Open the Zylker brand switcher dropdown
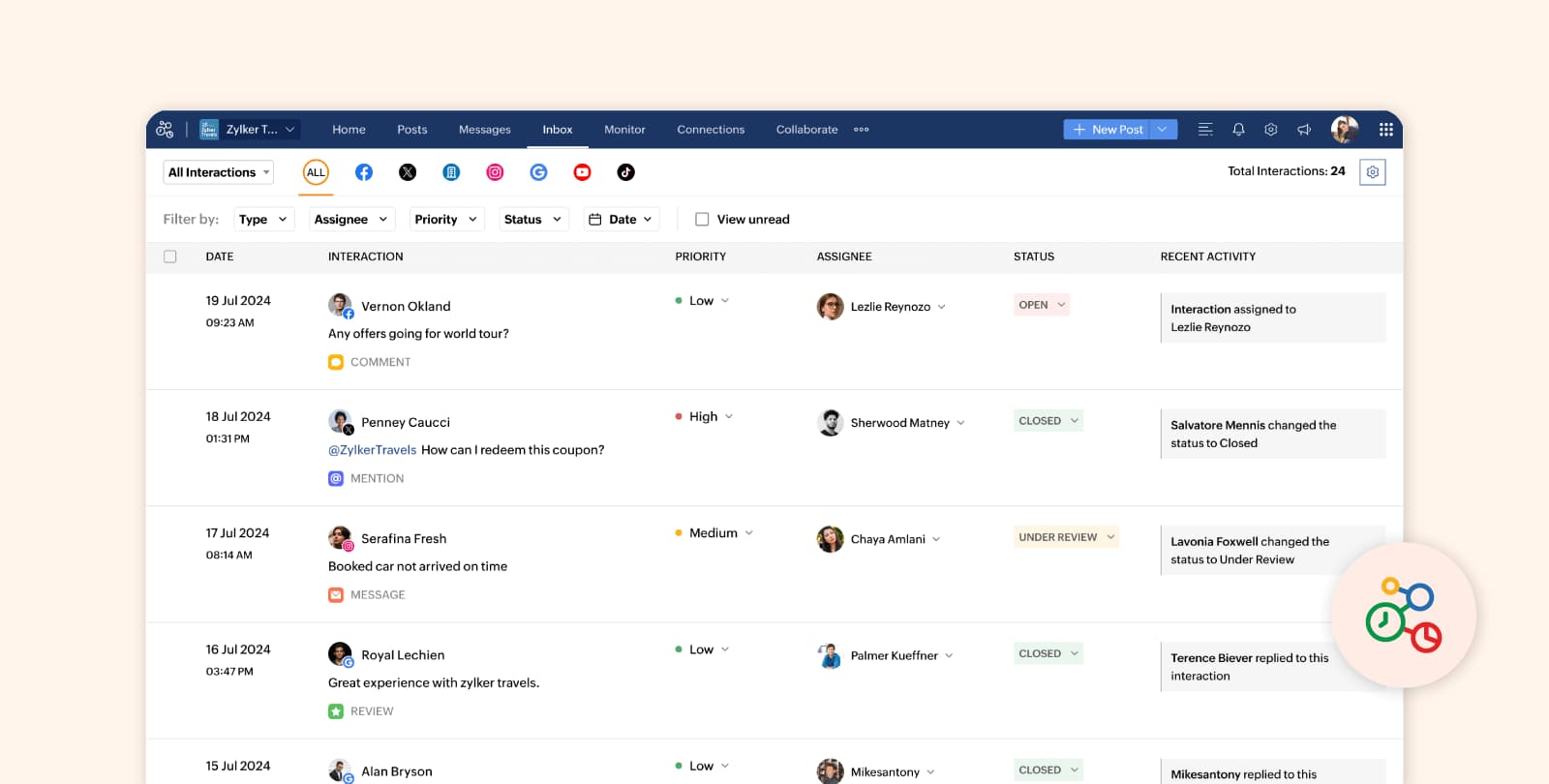The image size is (1549, 784). click(250, 129)
